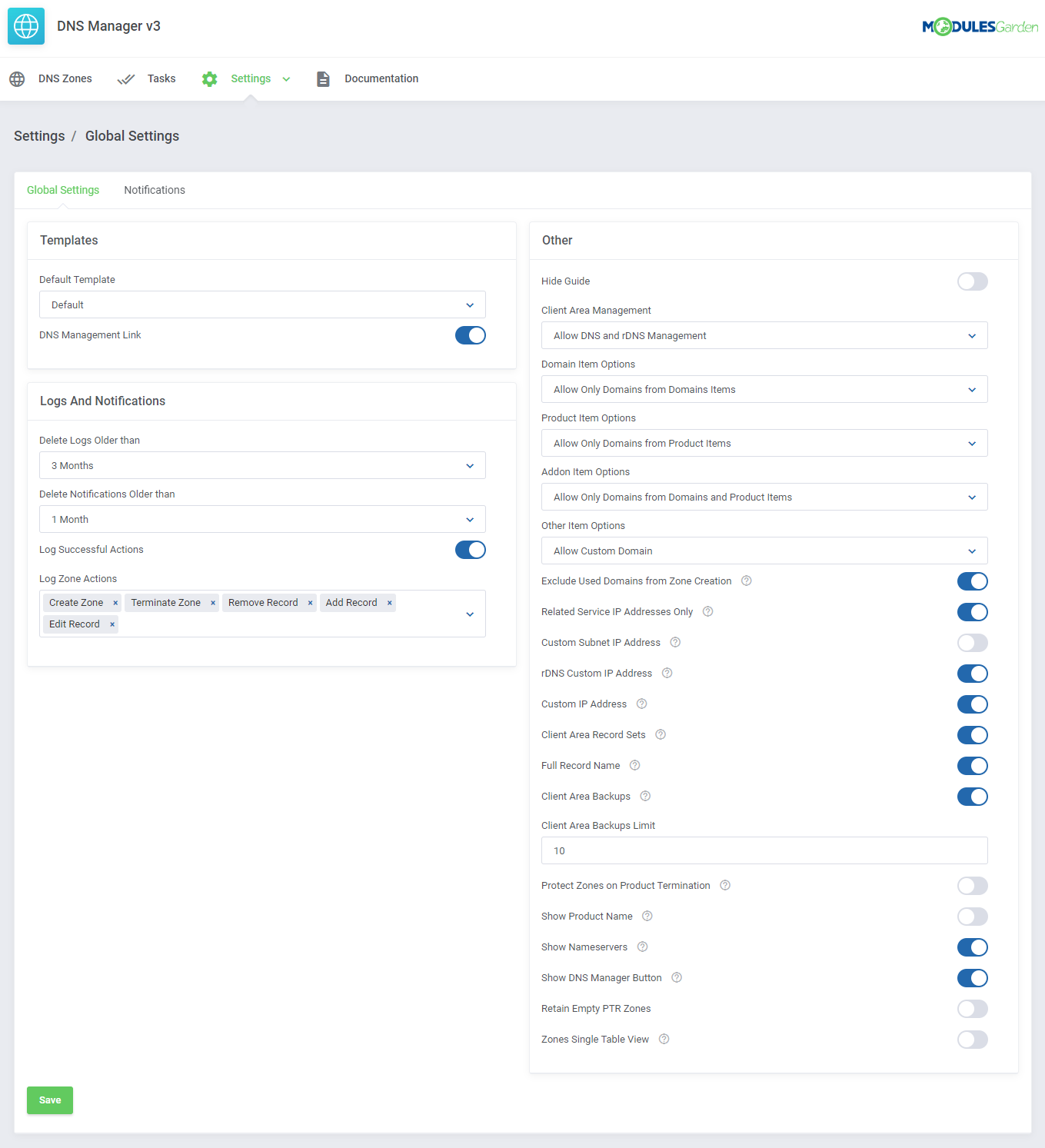Screen dimensions: 1045x1148
Task: Switch to the Notifications tab
Action: pos(155,190)
